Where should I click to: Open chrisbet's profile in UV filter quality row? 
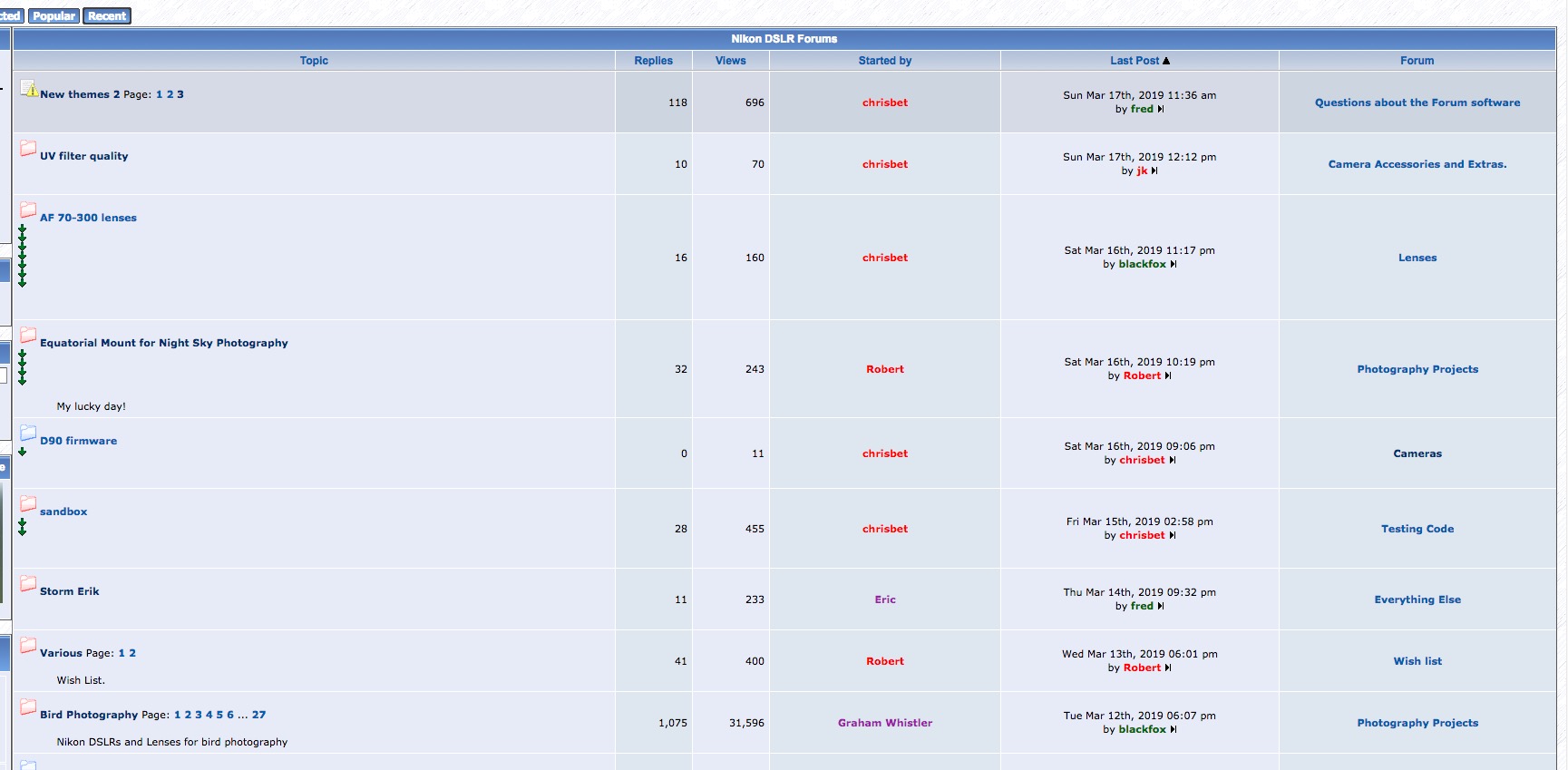pos(885,164)
